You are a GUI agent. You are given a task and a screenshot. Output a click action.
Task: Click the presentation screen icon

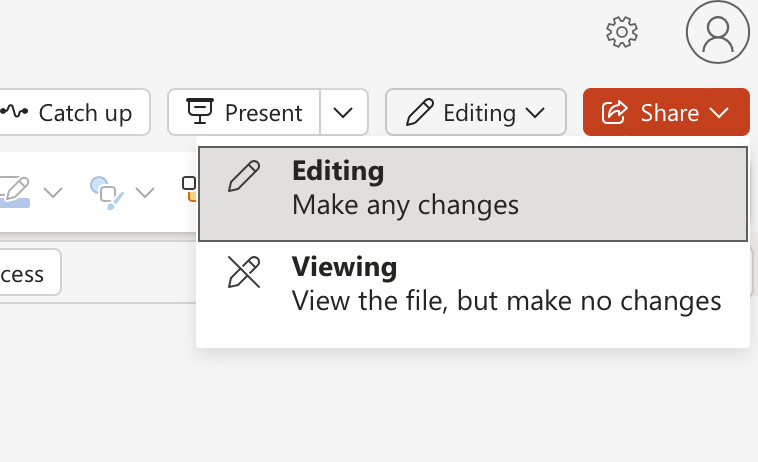(x=201, y=112)
